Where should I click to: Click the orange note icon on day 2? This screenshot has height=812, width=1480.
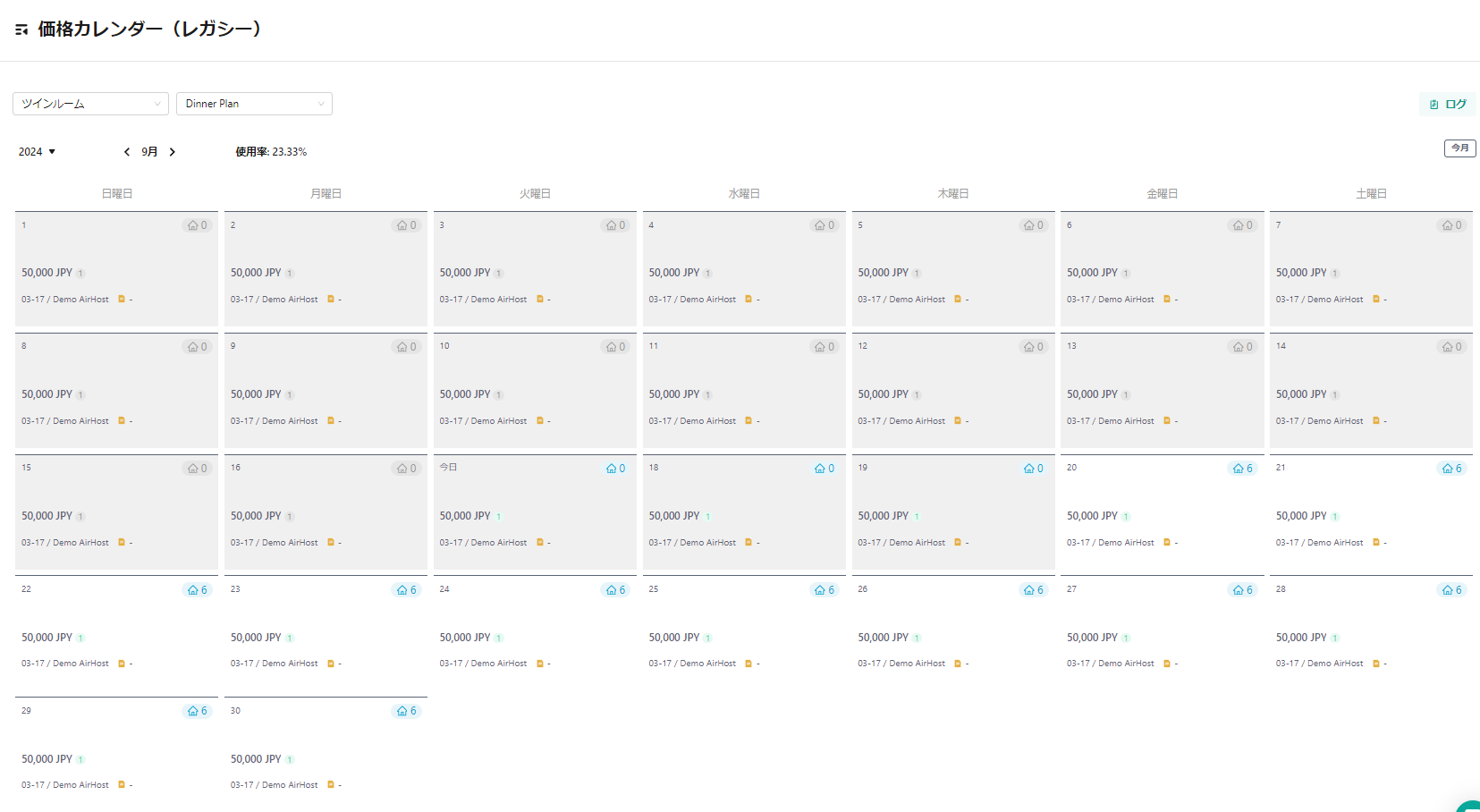click(x=331, y=300)
